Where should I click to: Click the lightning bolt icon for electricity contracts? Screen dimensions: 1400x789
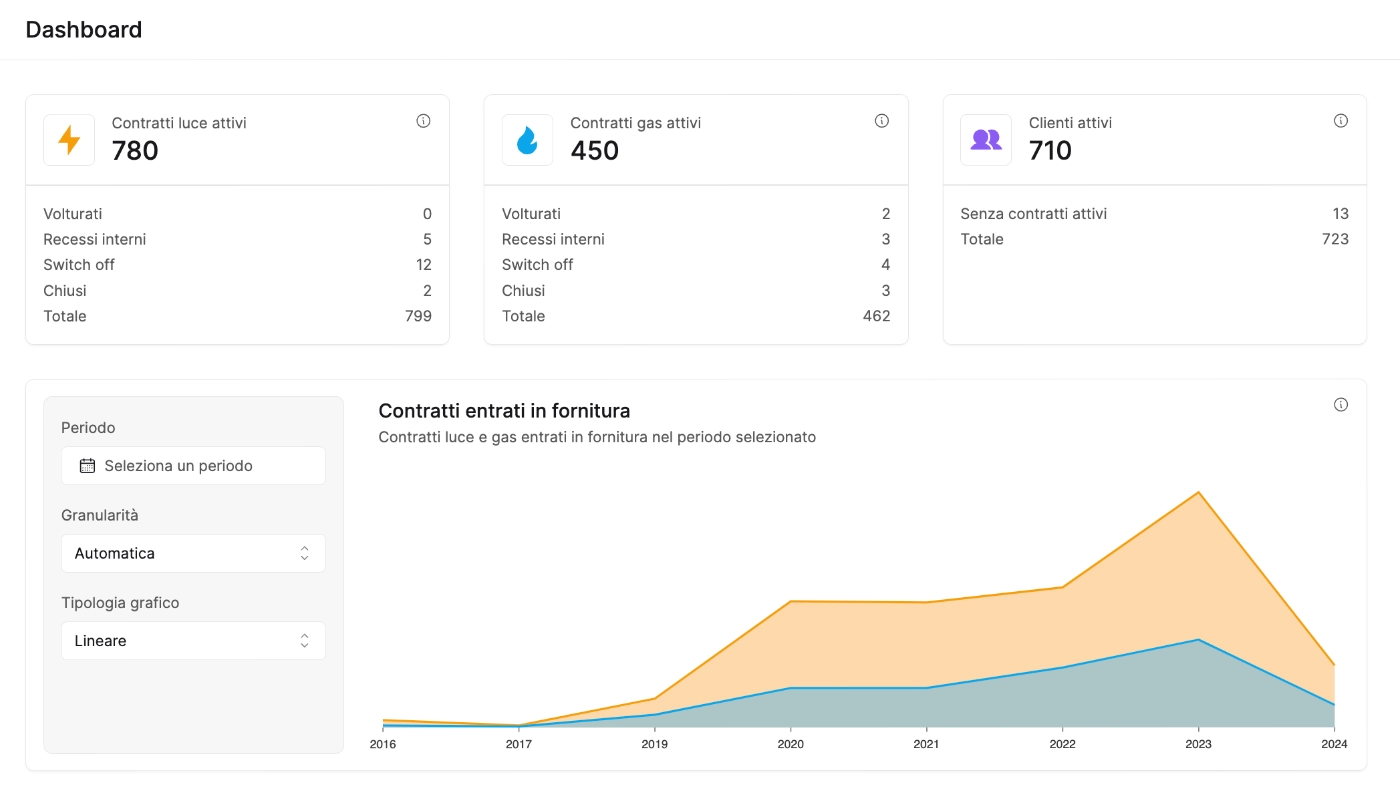[x=69, y=140]
